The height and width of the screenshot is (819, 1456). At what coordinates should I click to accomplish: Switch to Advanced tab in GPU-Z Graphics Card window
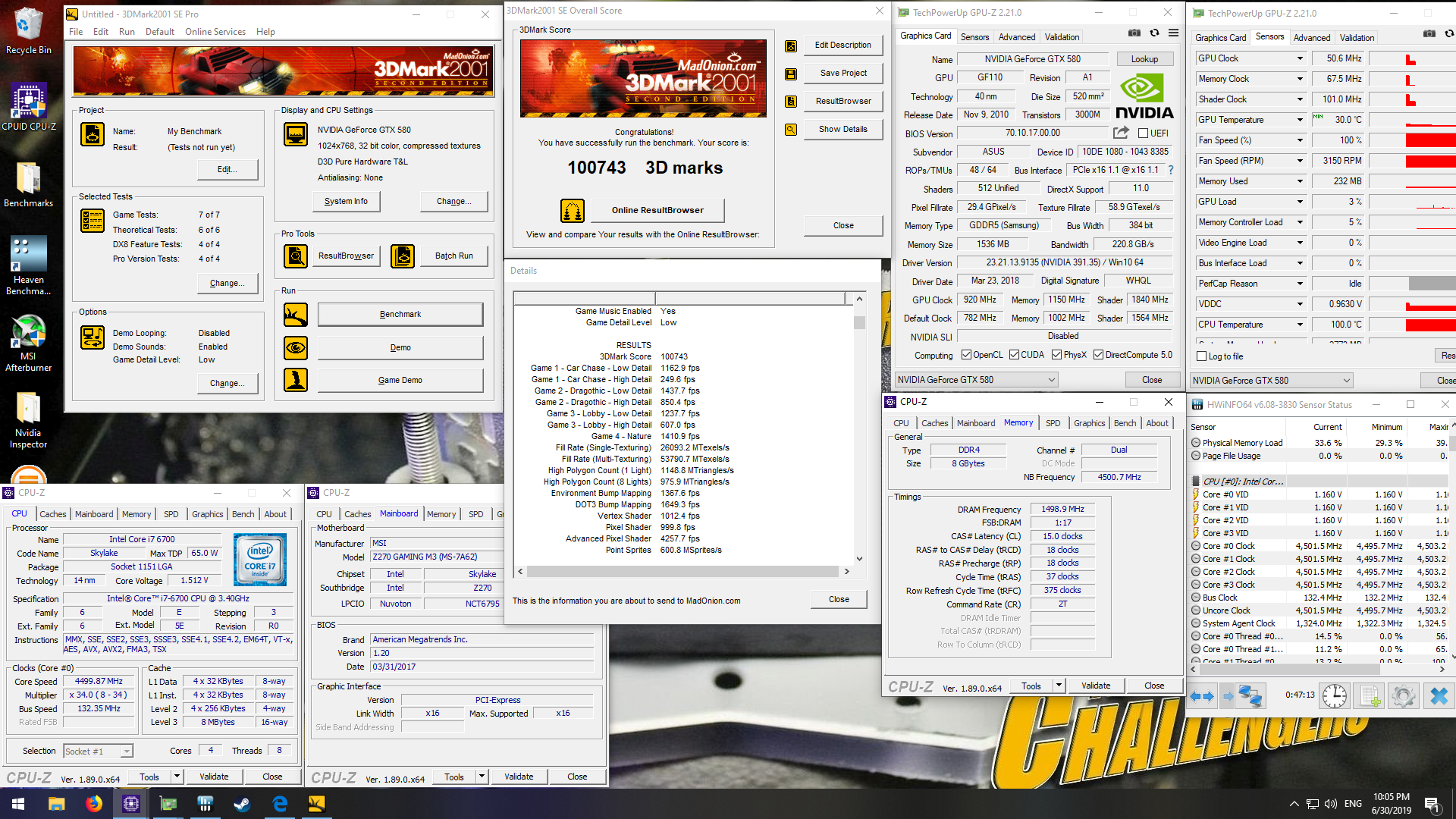point(1017,37)
